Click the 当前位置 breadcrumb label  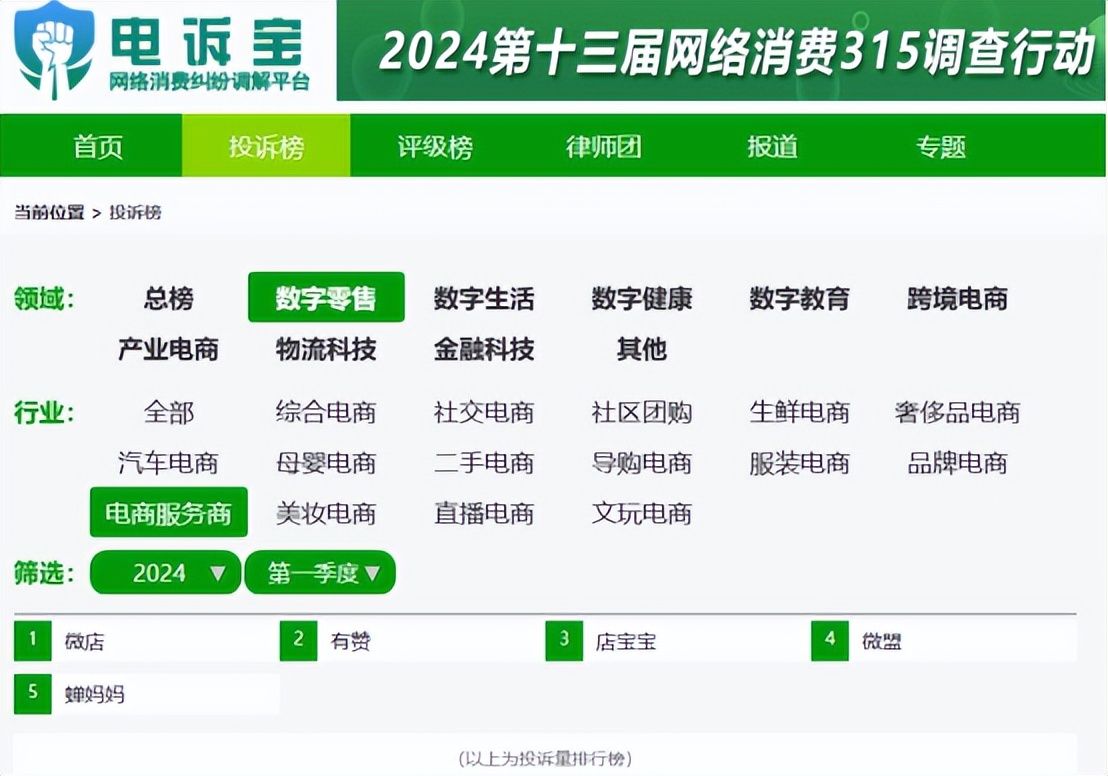pyautogui.click(x=49, y=212)
